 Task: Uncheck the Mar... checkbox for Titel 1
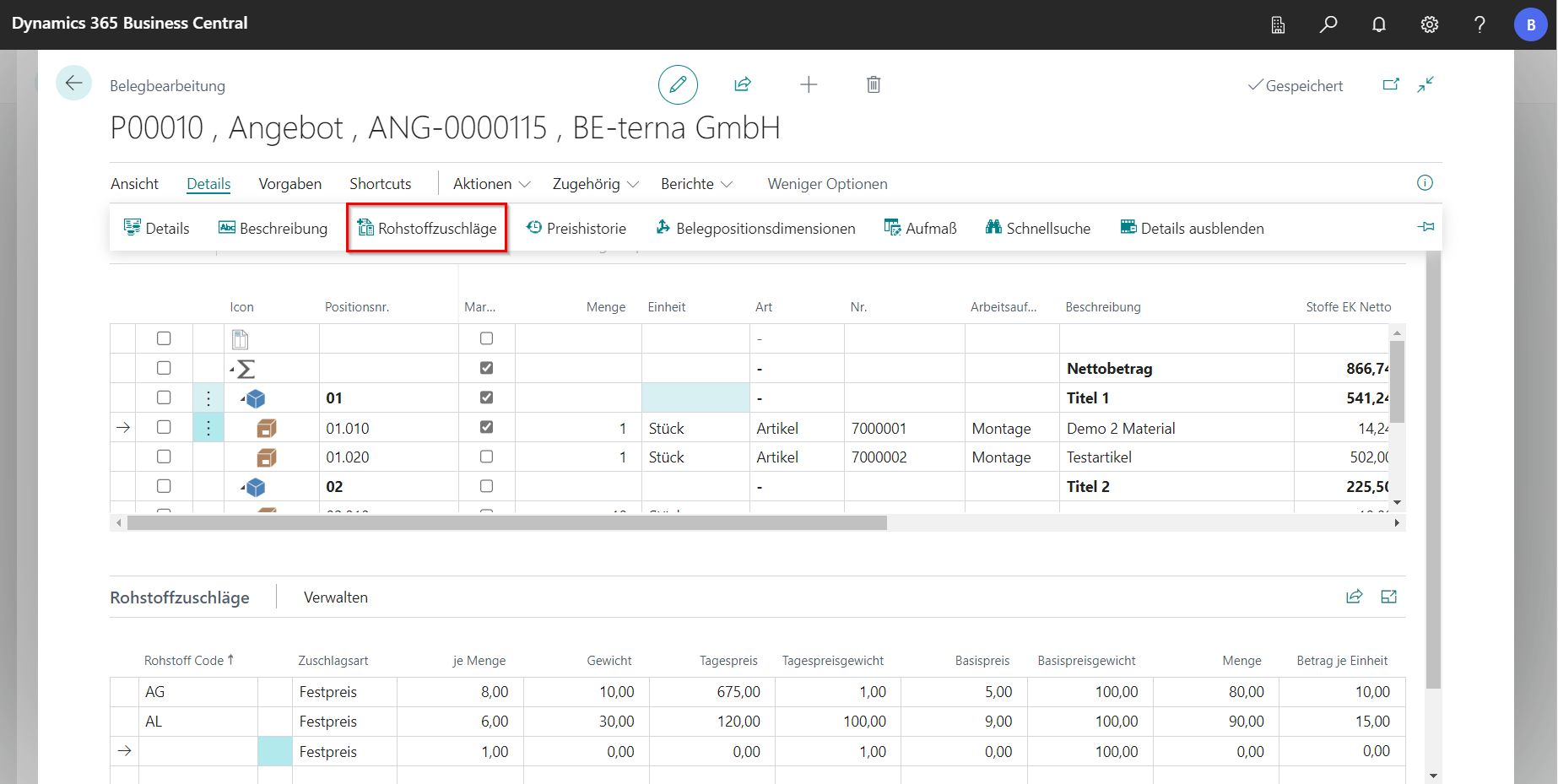tap(486, 397)
